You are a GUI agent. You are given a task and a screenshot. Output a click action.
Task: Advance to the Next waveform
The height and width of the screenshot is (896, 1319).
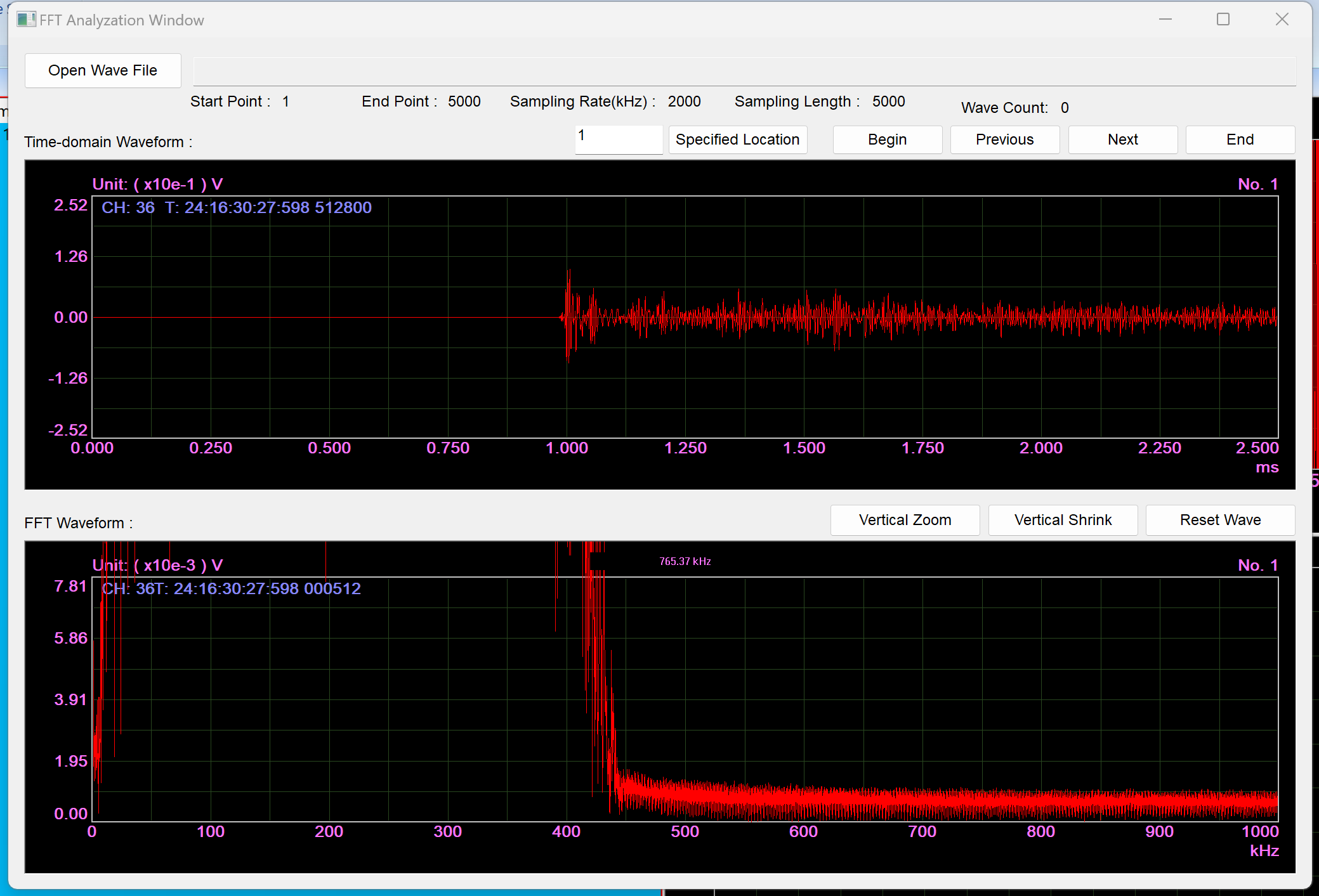tap(1123, 140)
